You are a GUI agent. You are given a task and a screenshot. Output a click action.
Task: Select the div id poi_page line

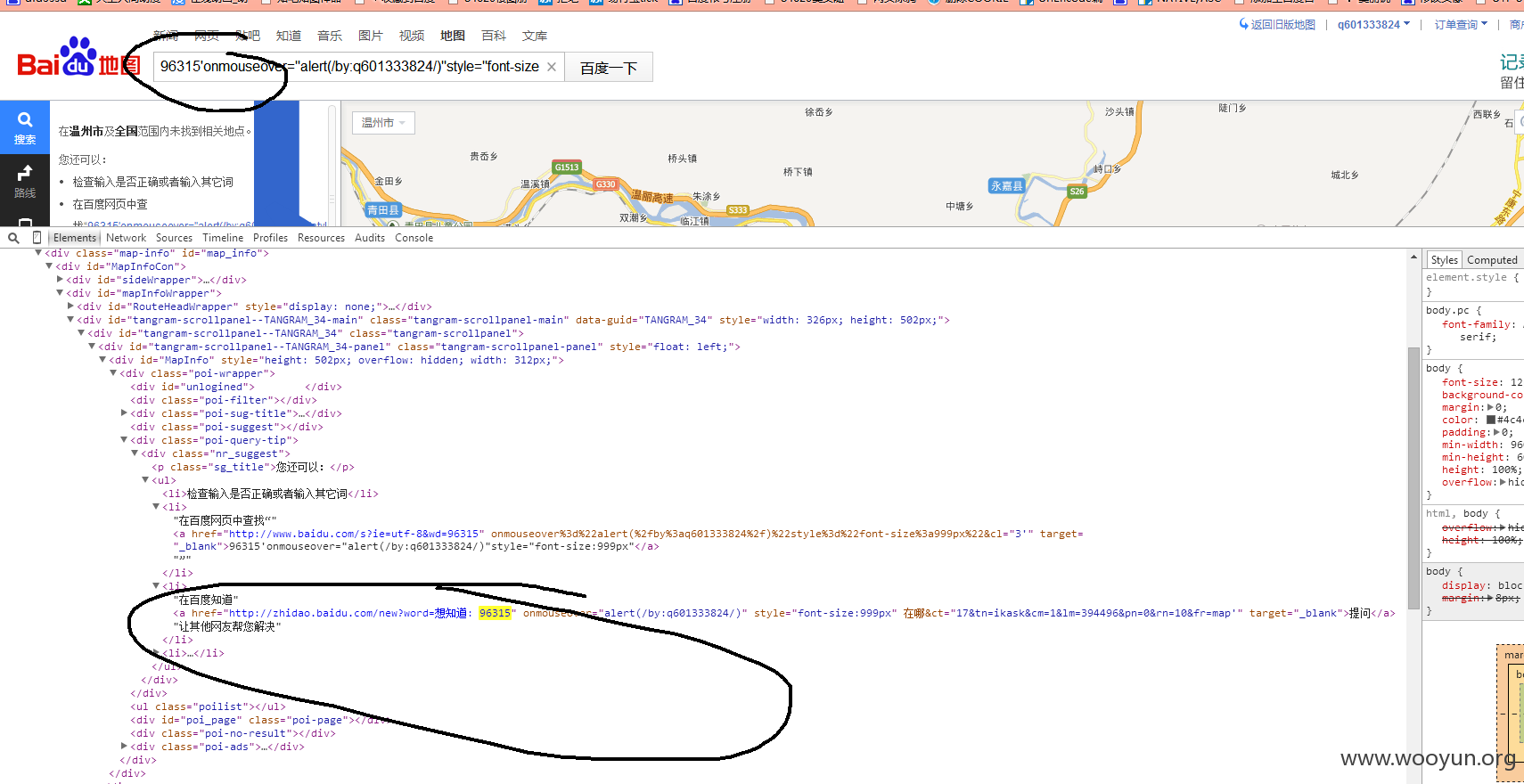258,720
